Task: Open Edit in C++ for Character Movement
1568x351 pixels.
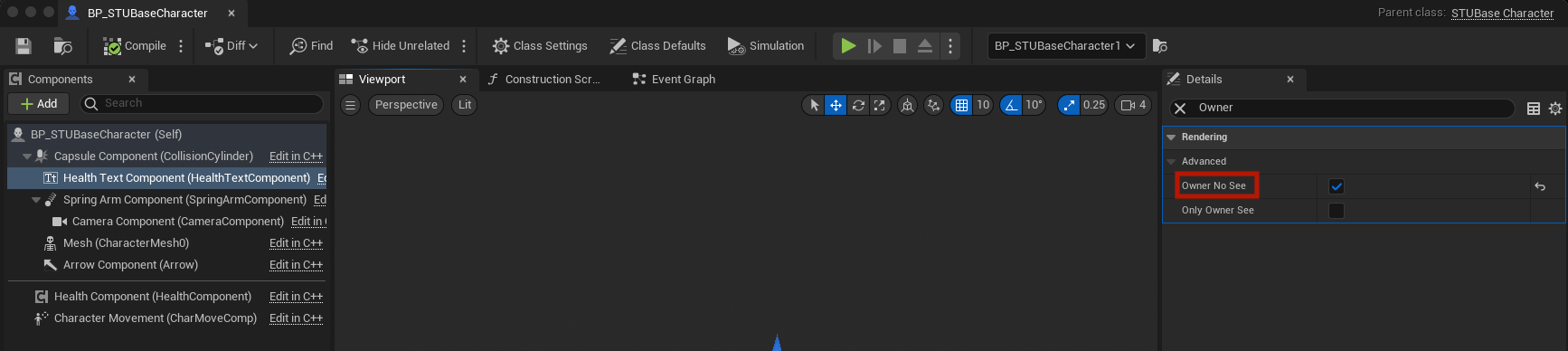Action: (296, 318)
